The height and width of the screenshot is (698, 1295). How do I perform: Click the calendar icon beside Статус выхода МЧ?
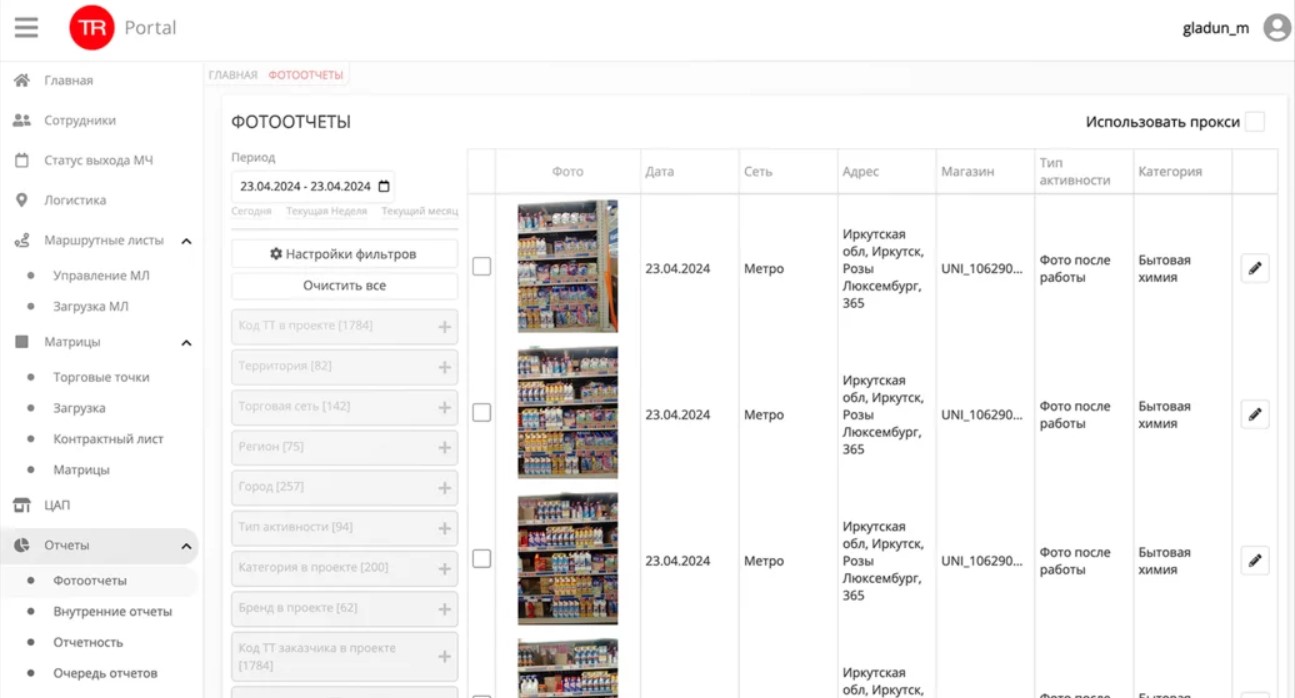click(x=22, y=160)
